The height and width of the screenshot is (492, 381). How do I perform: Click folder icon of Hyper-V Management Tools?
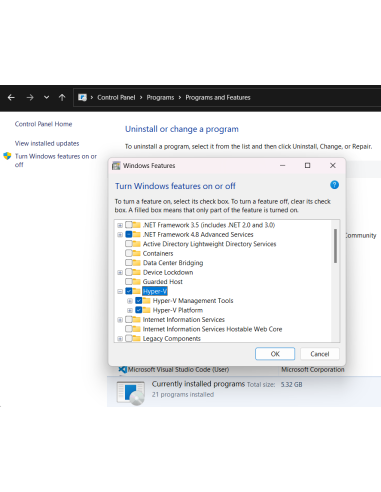(146, 301)
